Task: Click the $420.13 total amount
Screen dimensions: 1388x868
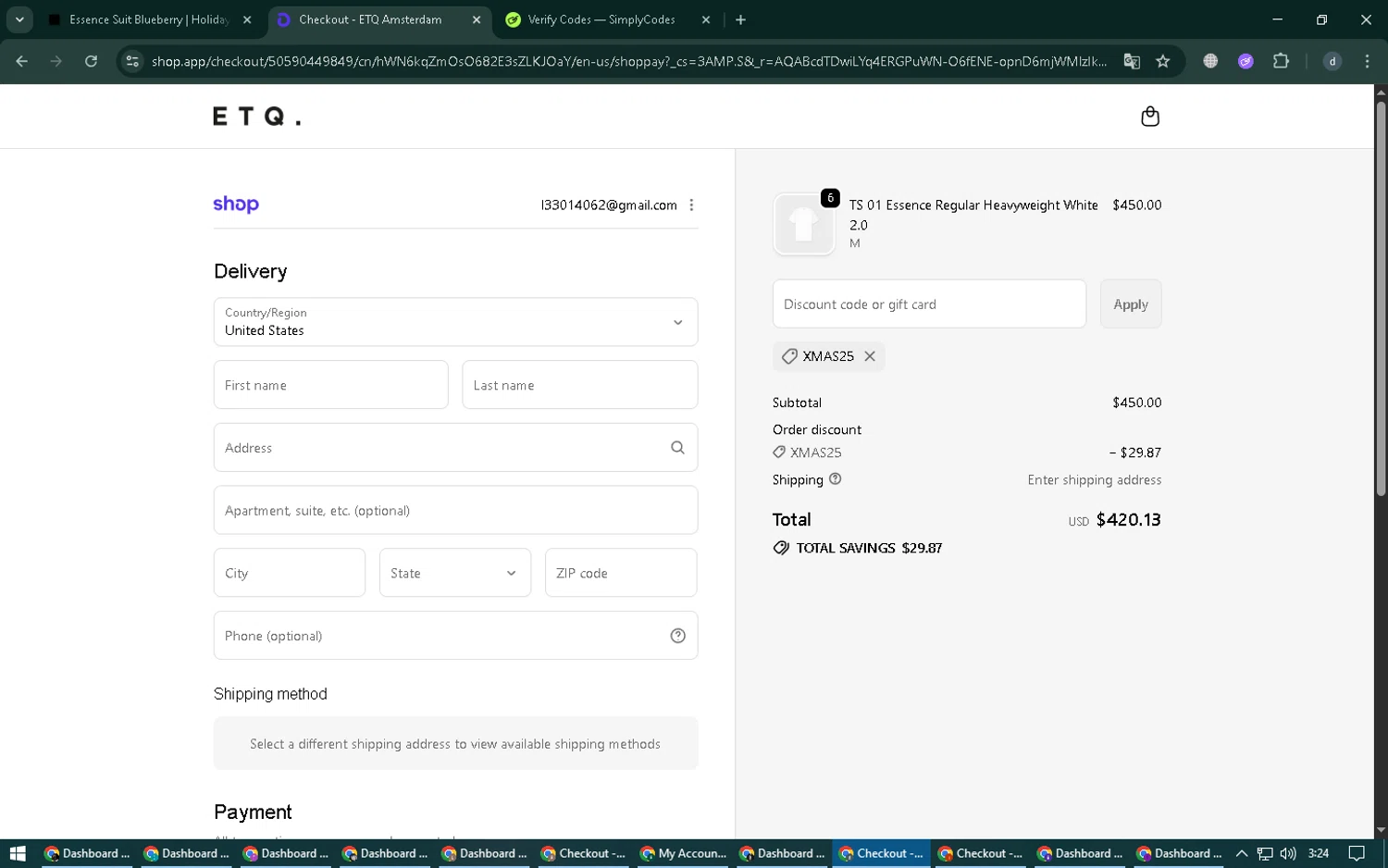Action: click(1128, 520)
